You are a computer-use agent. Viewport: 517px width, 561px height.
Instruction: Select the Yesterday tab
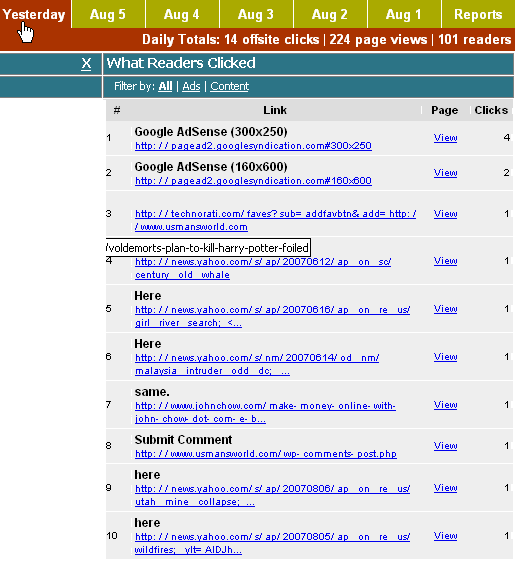[35, 14]
